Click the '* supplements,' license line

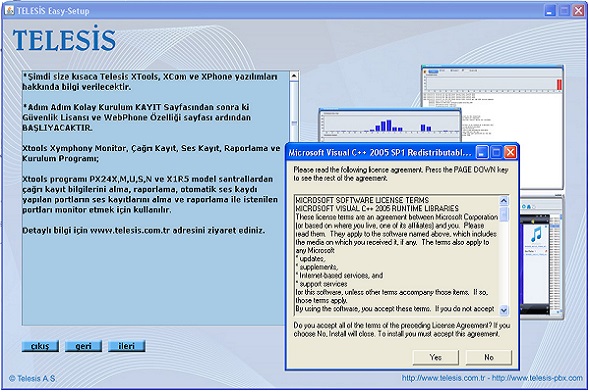point(316,267)
